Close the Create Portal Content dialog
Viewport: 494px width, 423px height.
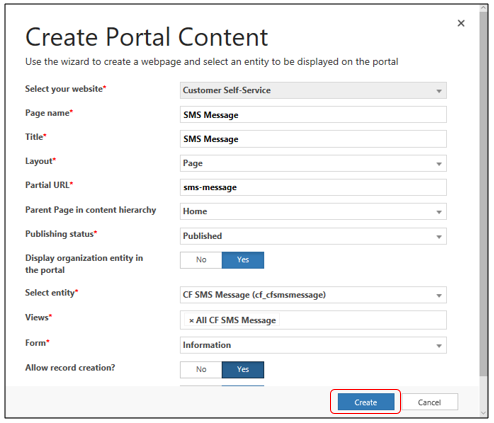461,23
